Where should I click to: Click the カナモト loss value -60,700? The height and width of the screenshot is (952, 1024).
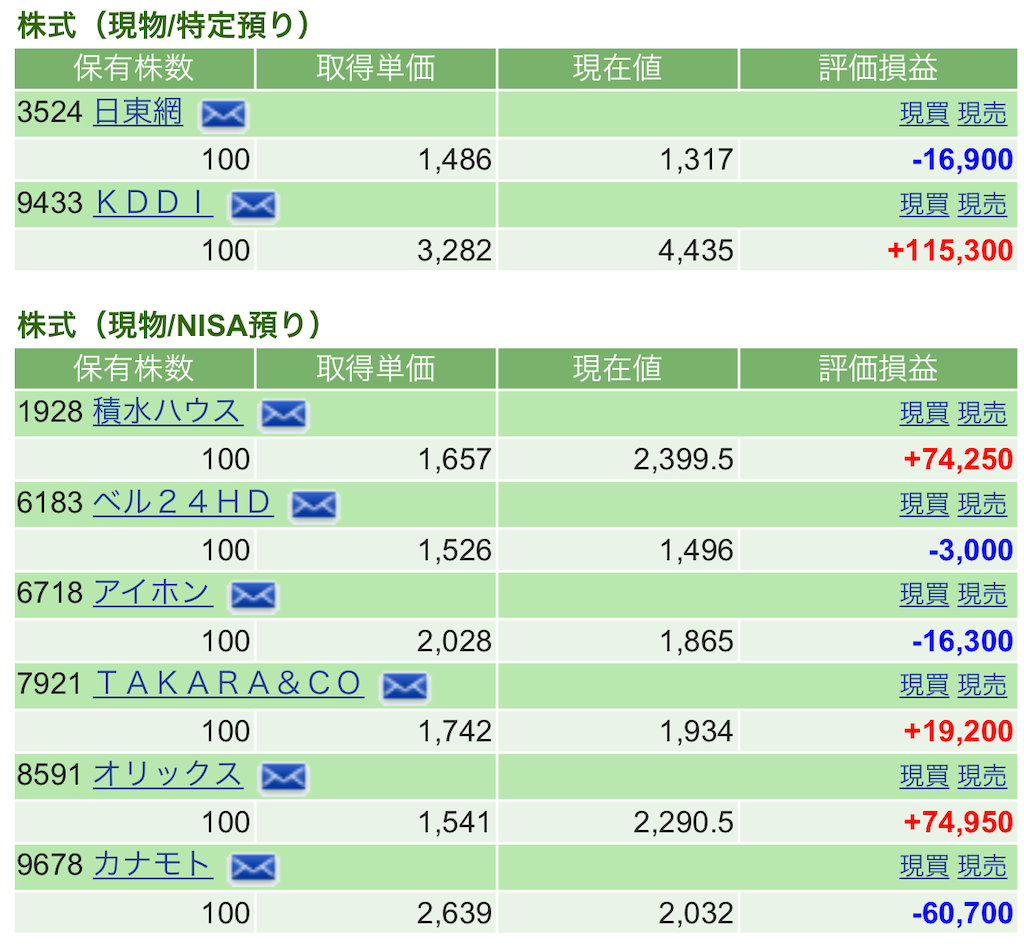pos(963,913)
